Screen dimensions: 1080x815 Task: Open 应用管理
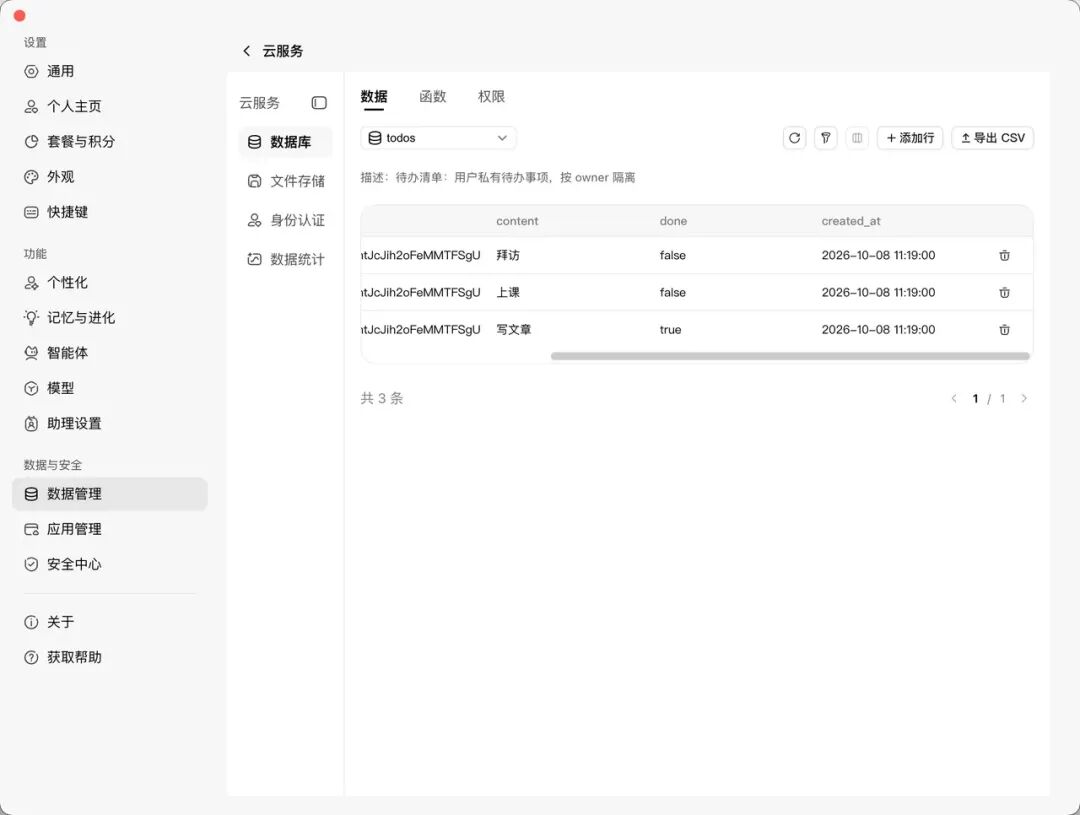tap(110, 529)
